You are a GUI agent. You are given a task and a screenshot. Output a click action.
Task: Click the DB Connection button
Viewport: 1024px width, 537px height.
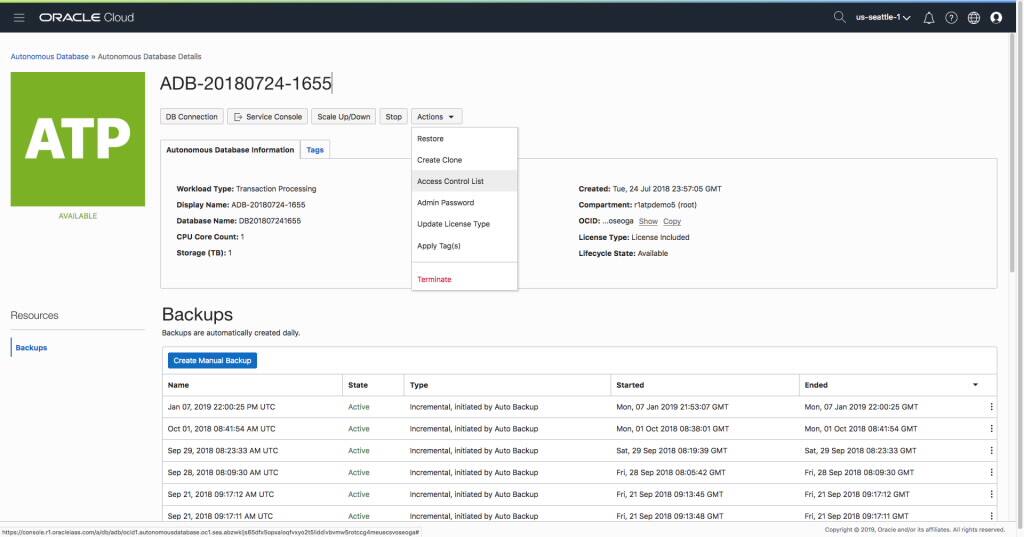191,117
